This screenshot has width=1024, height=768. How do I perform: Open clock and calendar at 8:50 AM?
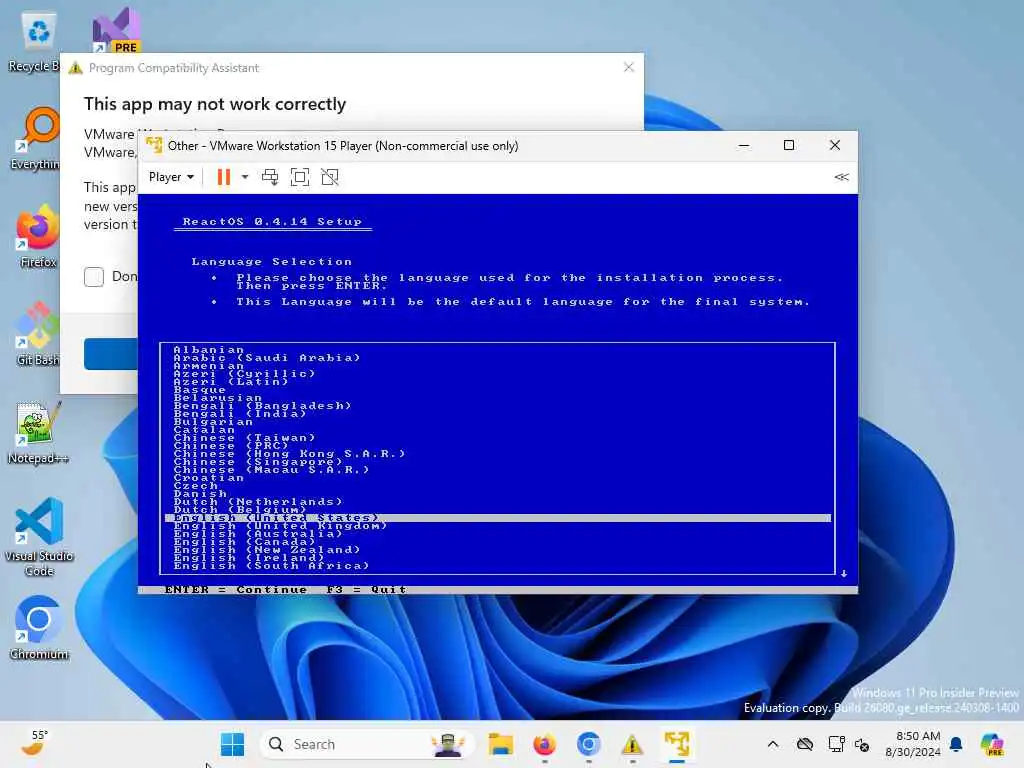912,744
